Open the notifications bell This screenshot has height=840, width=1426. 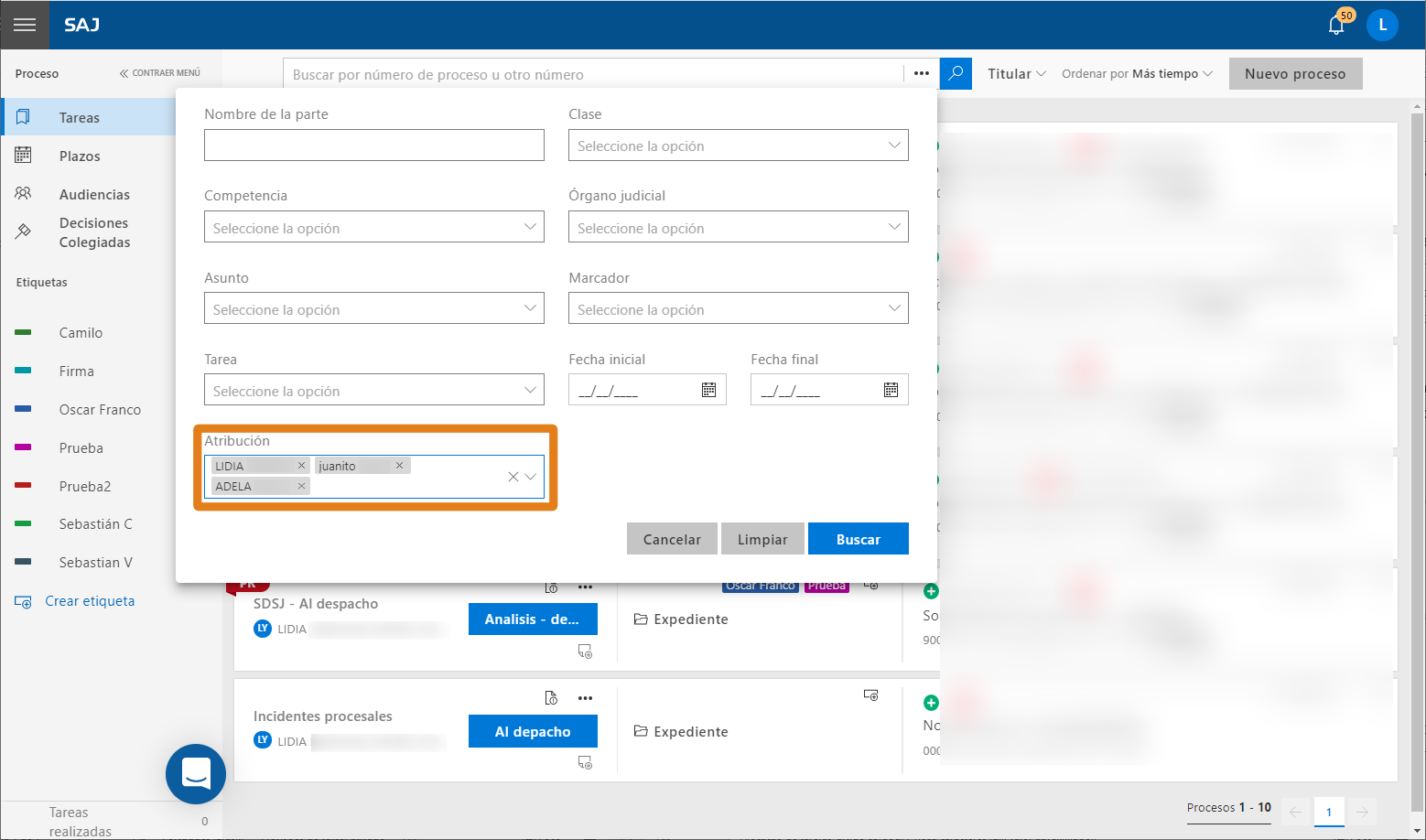click(x=1336, y=25)
